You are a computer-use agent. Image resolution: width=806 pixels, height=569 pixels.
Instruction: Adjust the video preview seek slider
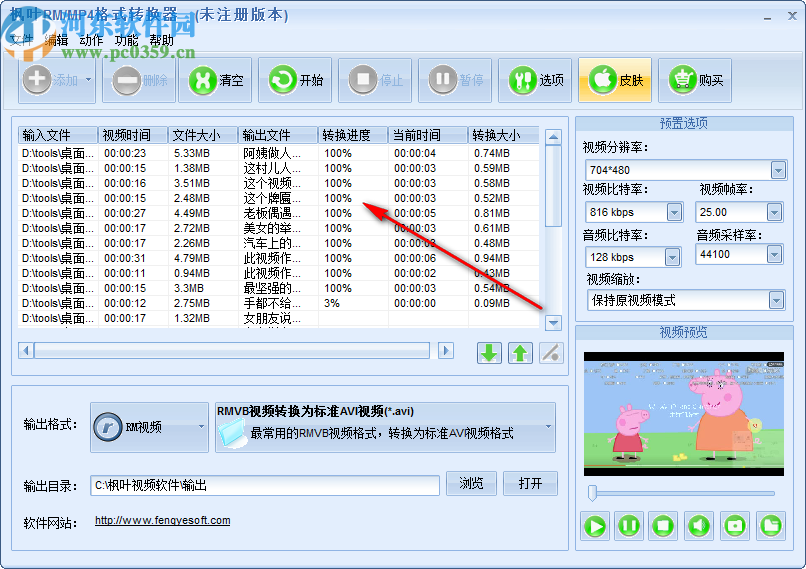(593, 493)
